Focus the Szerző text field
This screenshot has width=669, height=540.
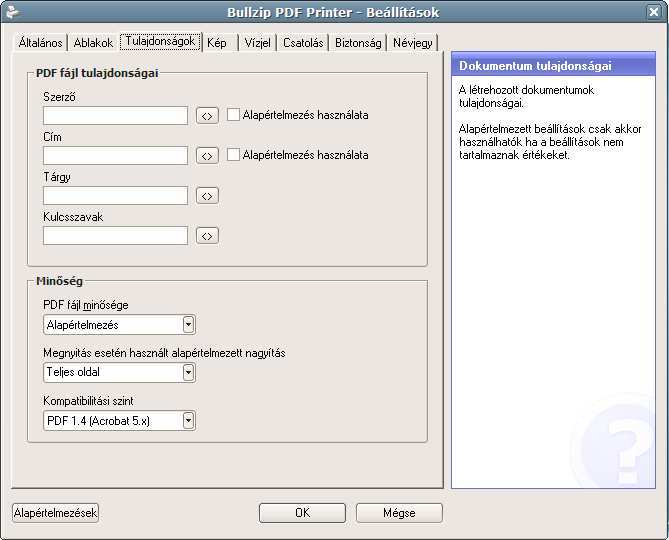click(x=115, y=116)
